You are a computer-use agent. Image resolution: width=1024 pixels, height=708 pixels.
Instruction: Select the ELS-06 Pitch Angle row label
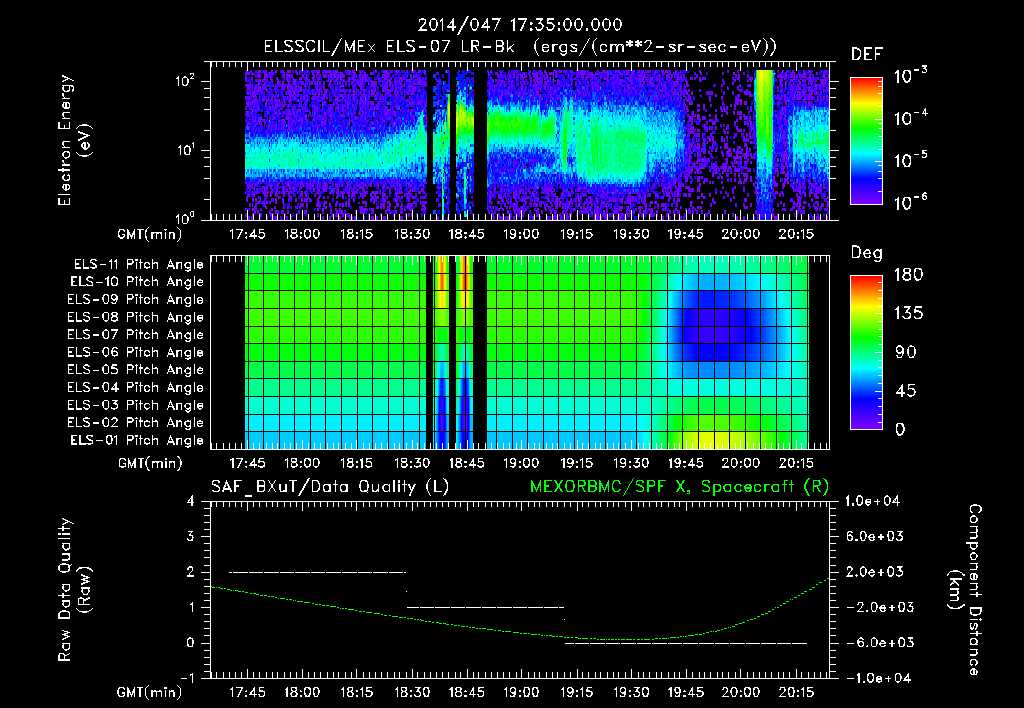[x=136, y=353]
